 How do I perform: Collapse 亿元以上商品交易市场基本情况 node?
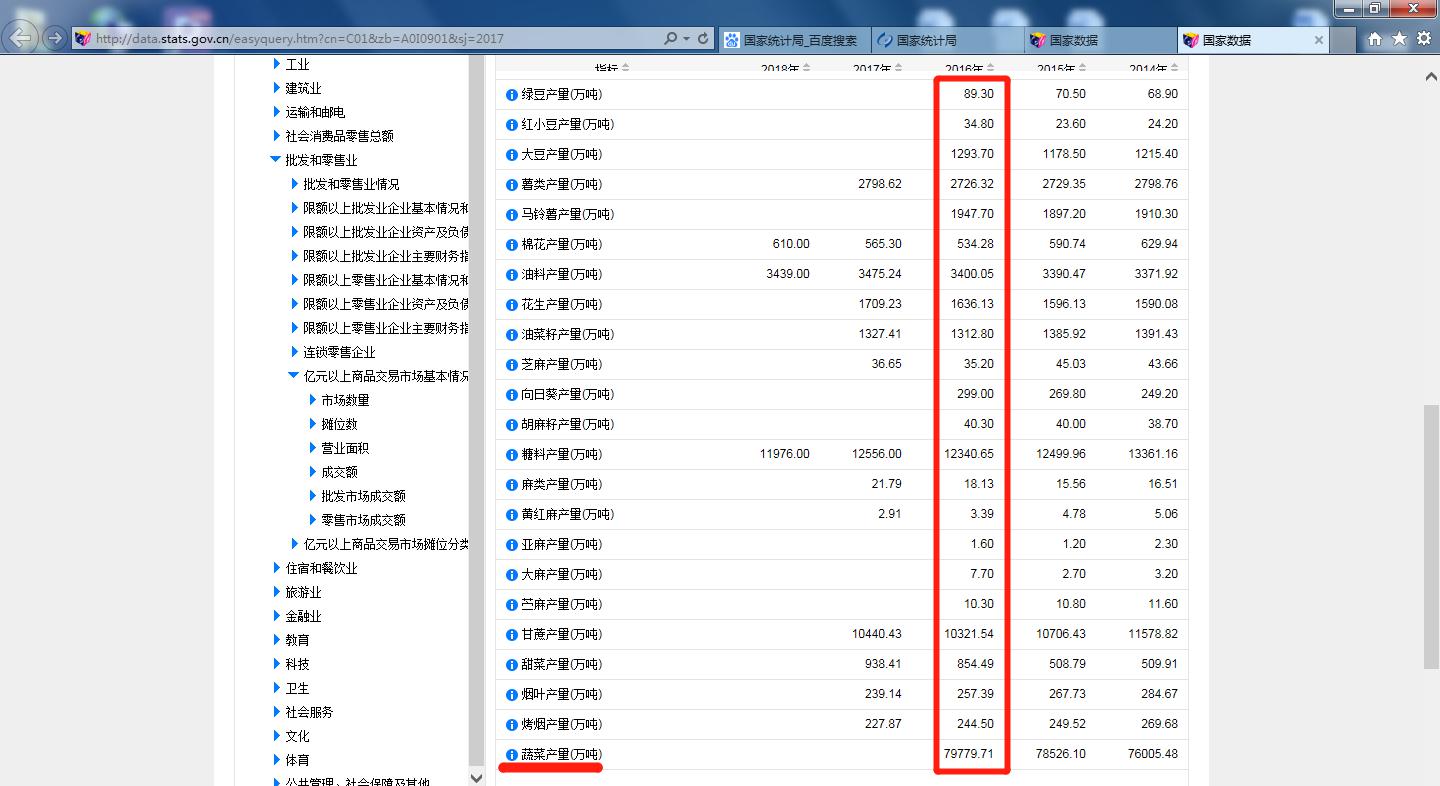click(x=293, y=376)
